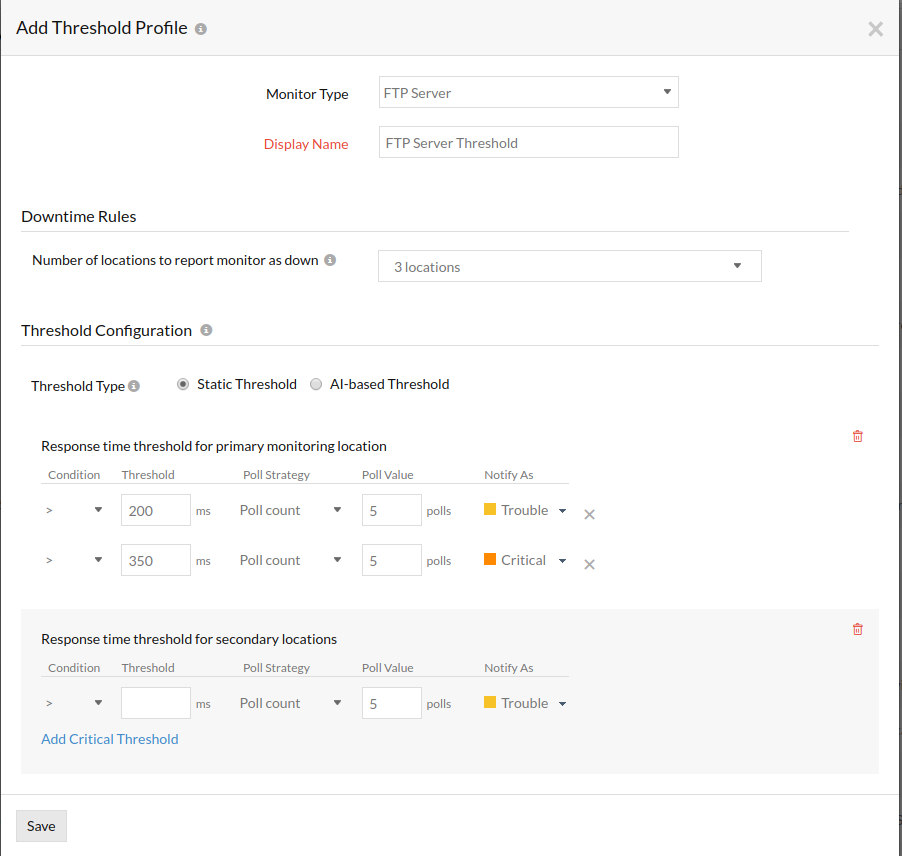Delete secondary locations threshold section
The width and height of the screenshot is (902, 856).
pos(857,629)
